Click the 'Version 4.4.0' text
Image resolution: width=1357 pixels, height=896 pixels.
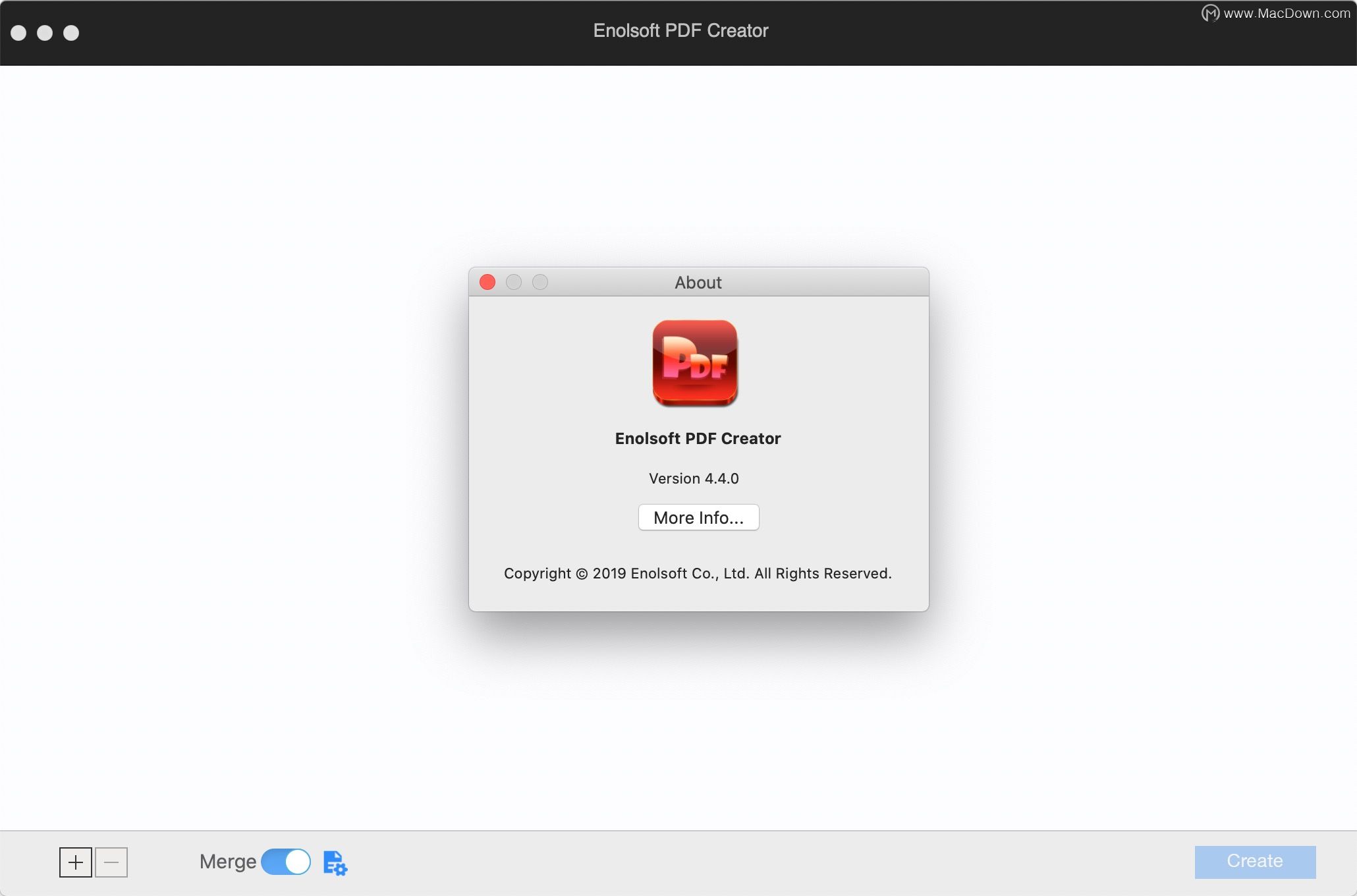[694, 478]
